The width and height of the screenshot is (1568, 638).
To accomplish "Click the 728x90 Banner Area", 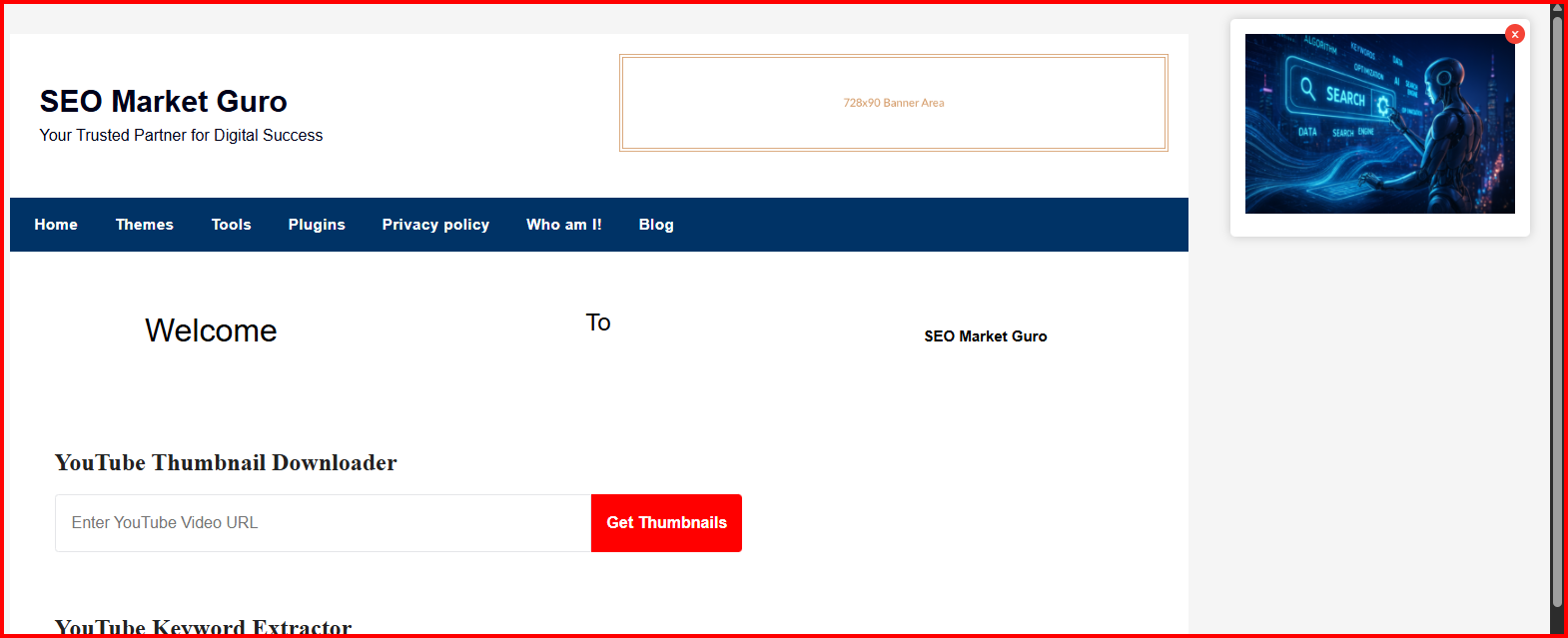I will (894, 103).
